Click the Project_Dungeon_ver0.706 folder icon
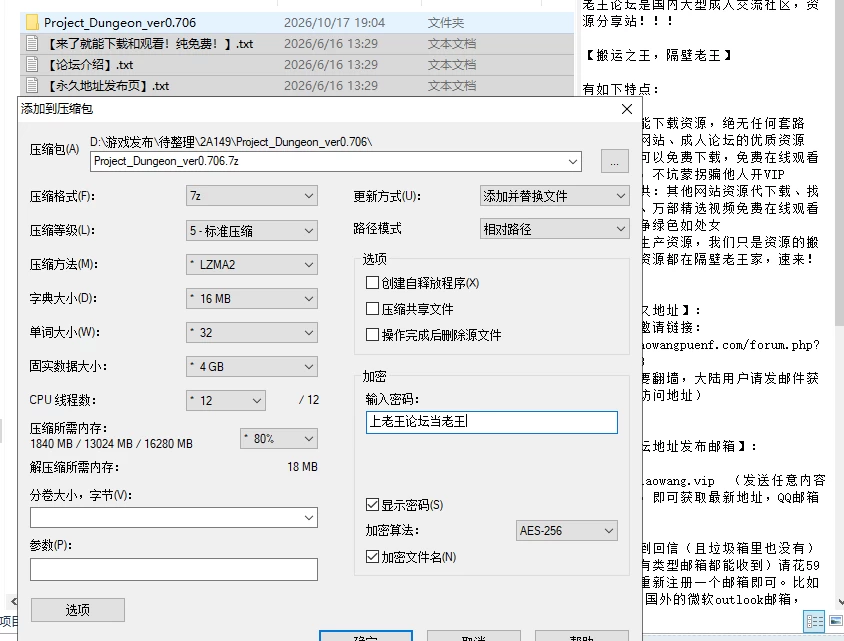This screenshot has height=641, width=844. (x=32, y=23)
